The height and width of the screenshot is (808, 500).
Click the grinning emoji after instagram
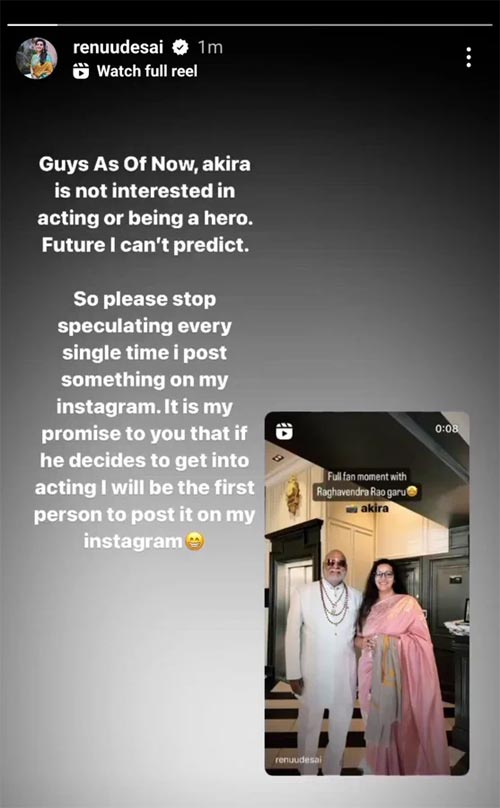click(x=194, y=541)
